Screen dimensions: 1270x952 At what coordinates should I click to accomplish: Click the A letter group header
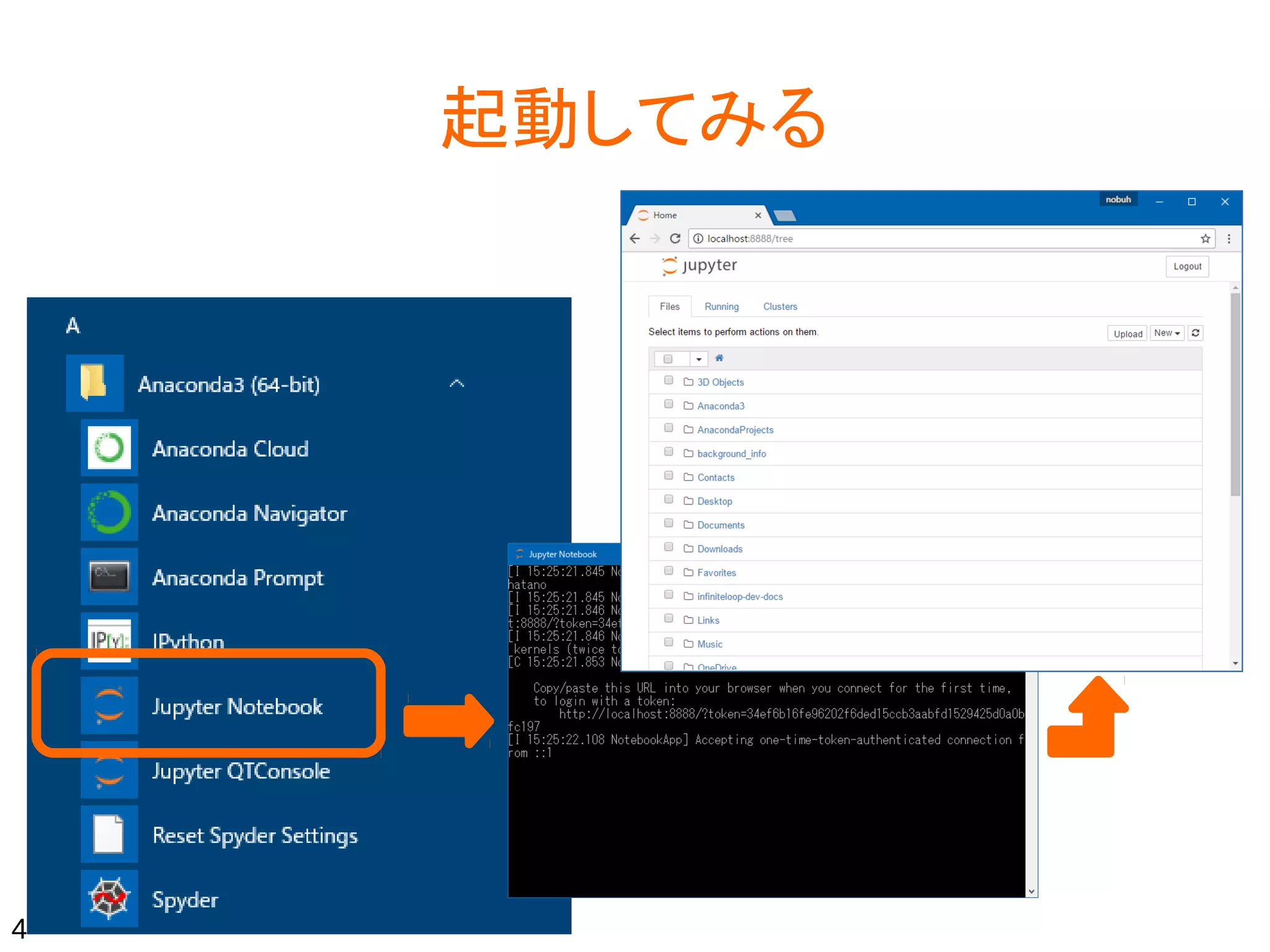pos(73,326)
